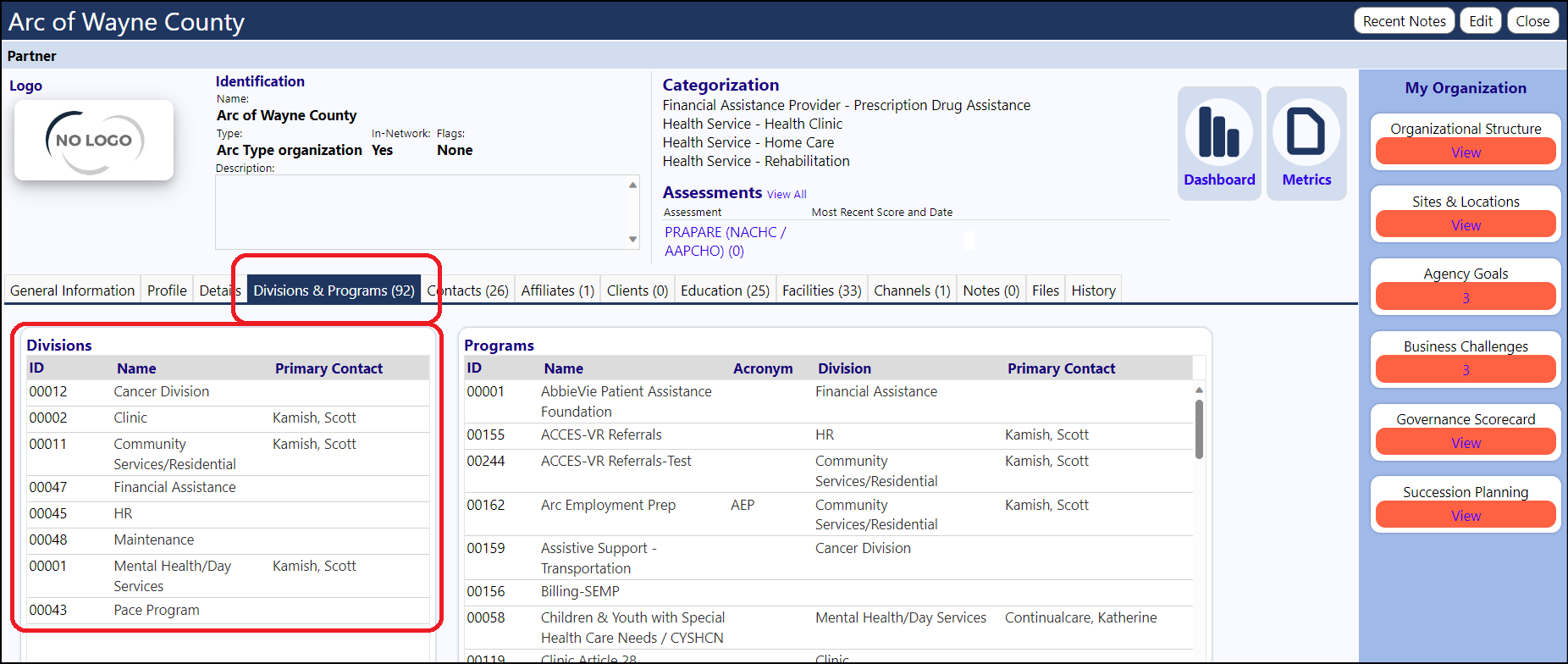Click Continualcare, Katherine primary contact

(x=1080, y=617)
